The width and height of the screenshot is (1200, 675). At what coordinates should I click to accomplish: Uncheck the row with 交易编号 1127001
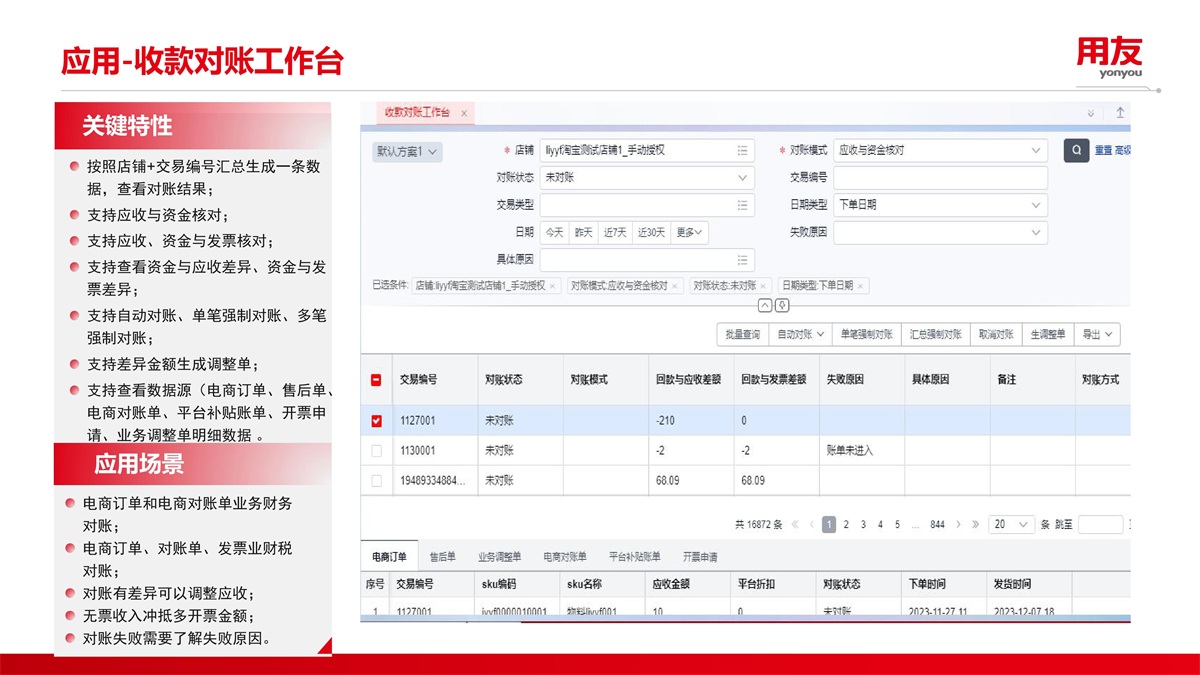pyautogui.click(x=377, y=421)
